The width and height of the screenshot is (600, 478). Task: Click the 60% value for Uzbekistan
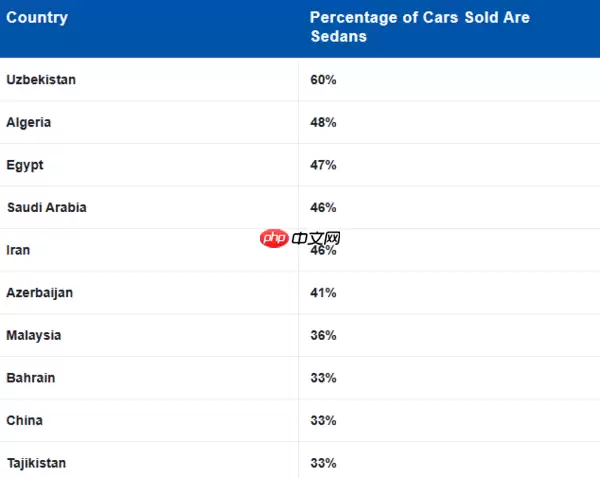[x=323, y=80]
